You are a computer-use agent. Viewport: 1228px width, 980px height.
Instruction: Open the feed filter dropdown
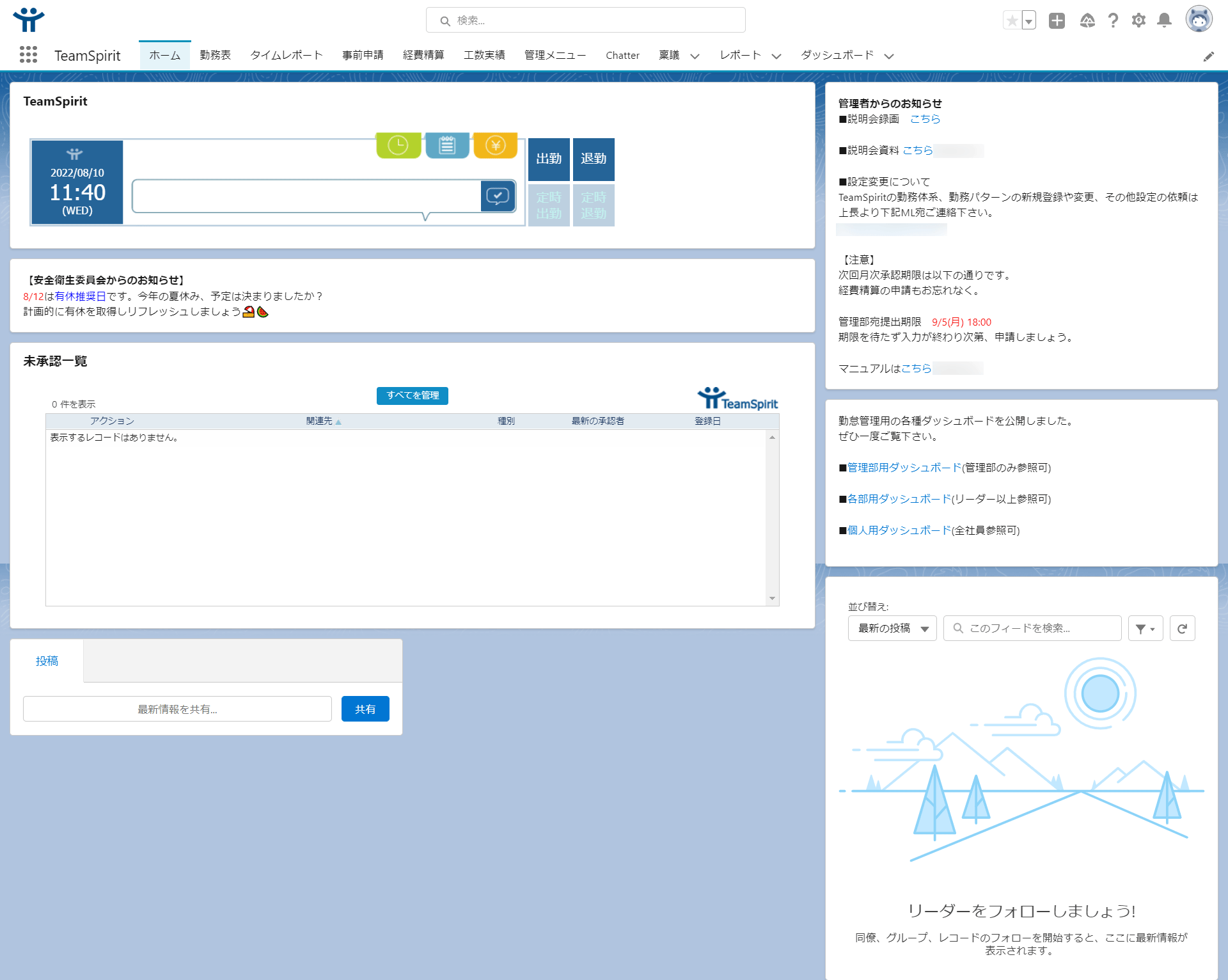click(1145, 628)
